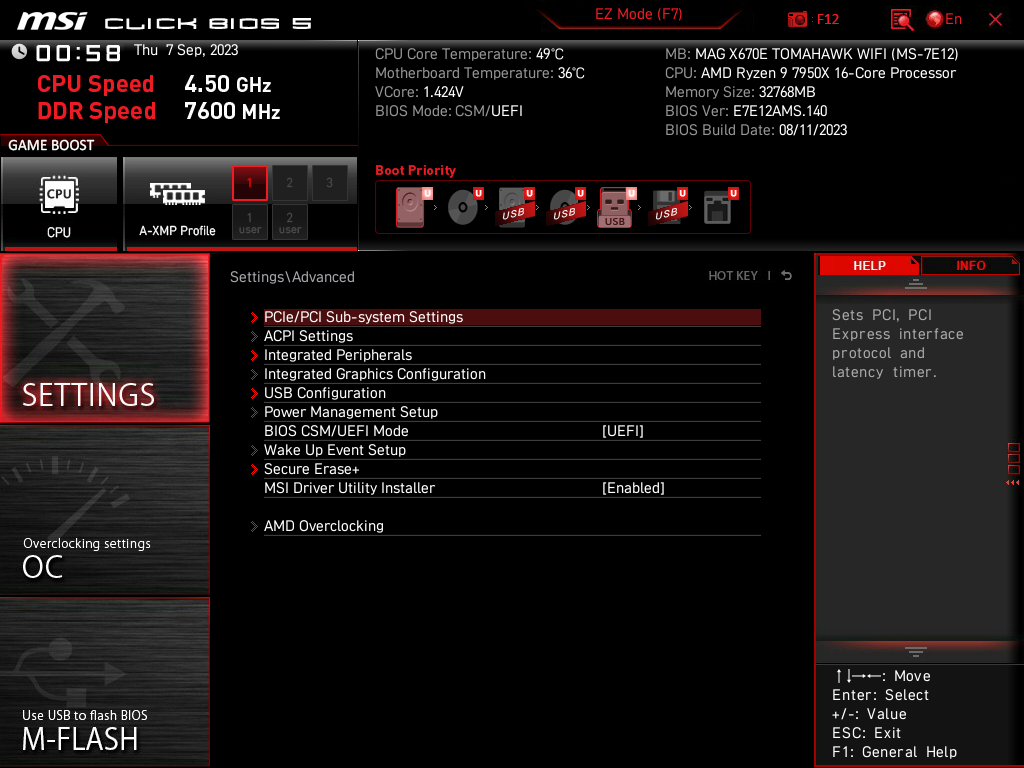Close the BIOS with the X icon
1024x768 pixels.
click(x=995, y=20)
